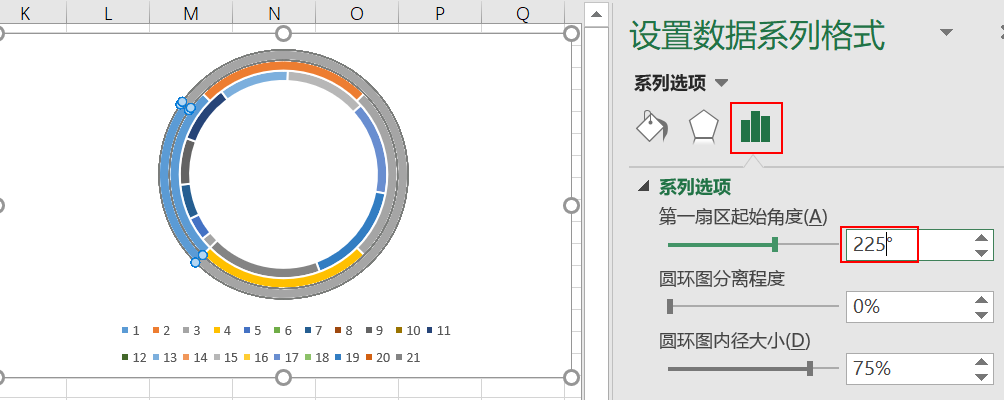Decrease the first slice angle value
The image size is (1004, 400).
pos(981,252)
